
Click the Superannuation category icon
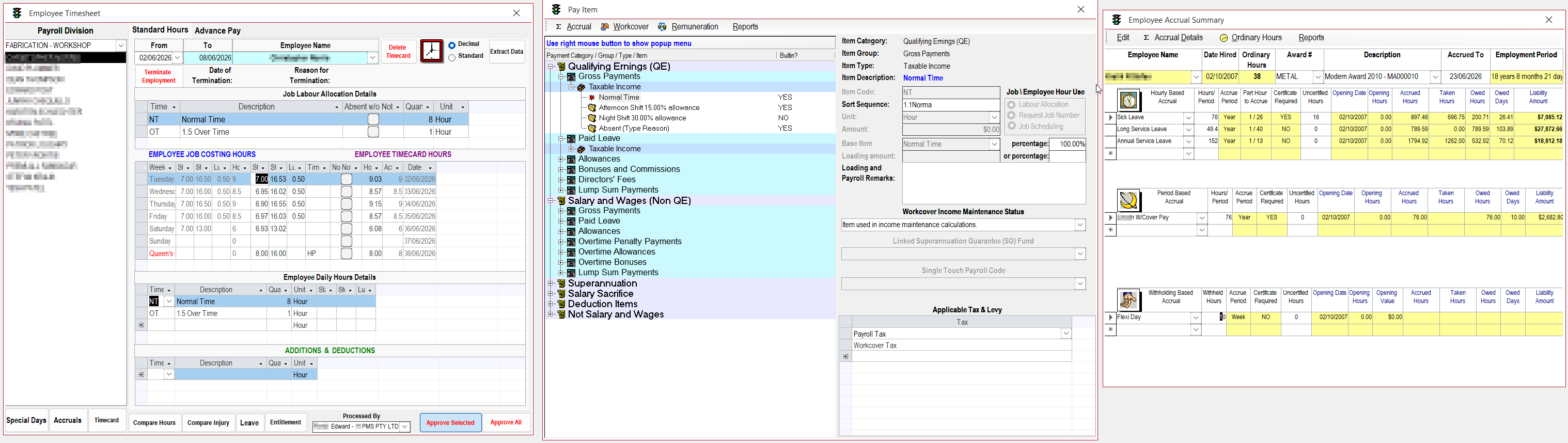pos(561,283)
